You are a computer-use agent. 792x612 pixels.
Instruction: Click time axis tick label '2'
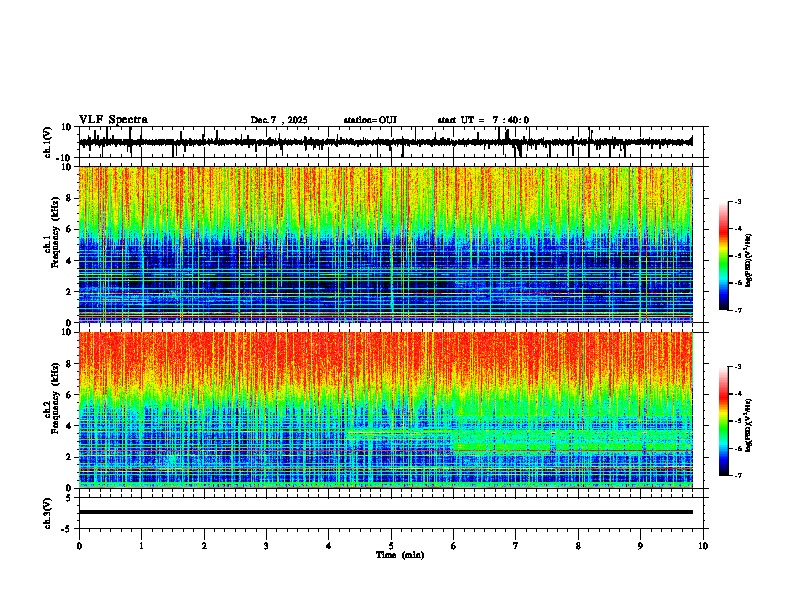(x=204, y=546)
